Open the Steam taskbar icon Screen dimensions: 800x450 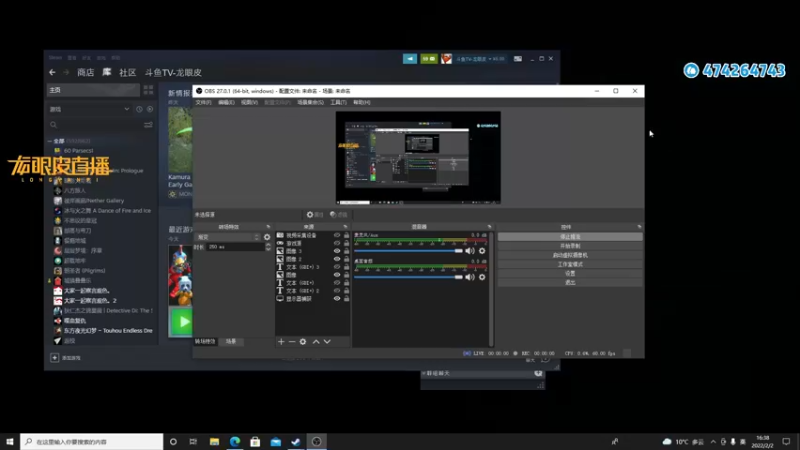[296, 441]
